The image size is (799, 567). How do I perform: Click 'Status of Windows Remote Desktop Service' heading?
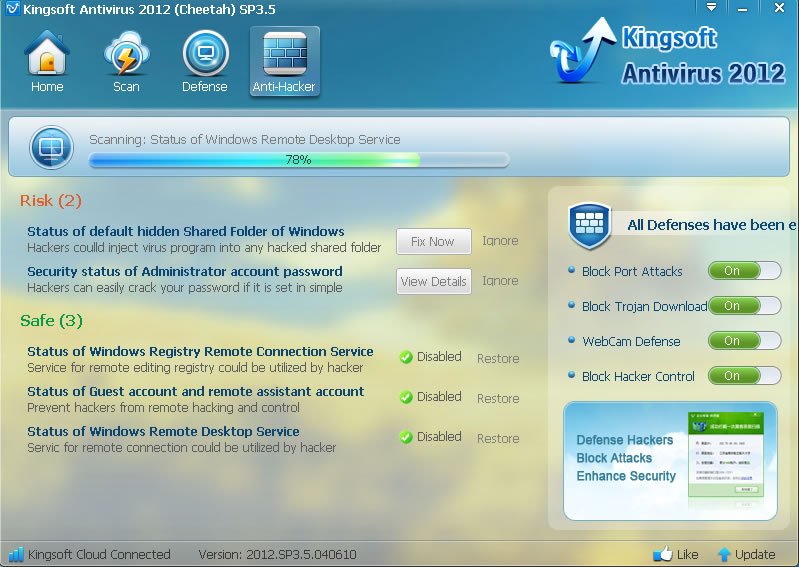[163, 431]
